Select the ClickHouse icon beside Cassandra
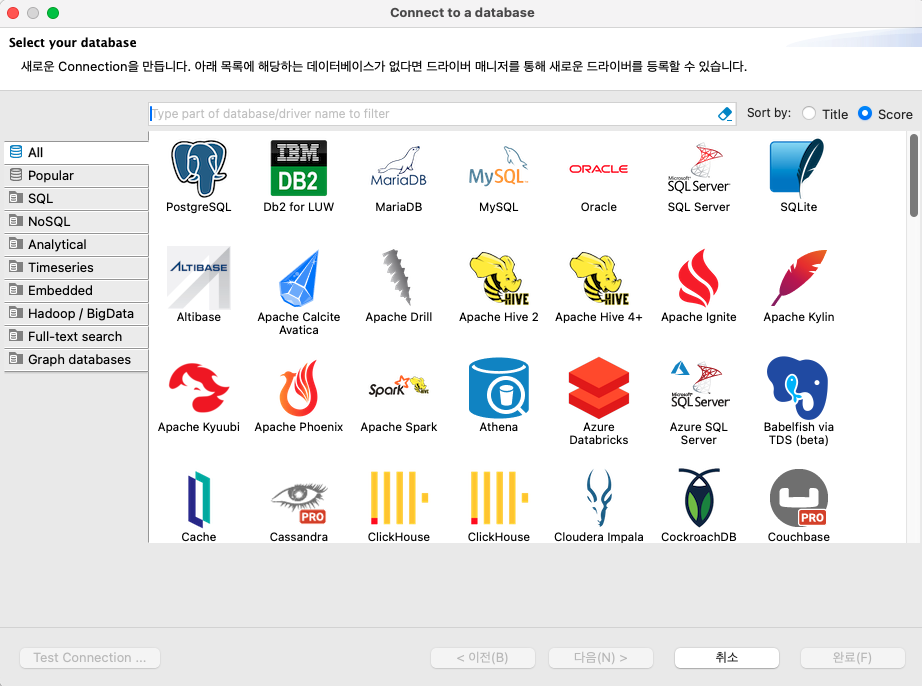Viewport: 922px width, 686px height. 399,497
